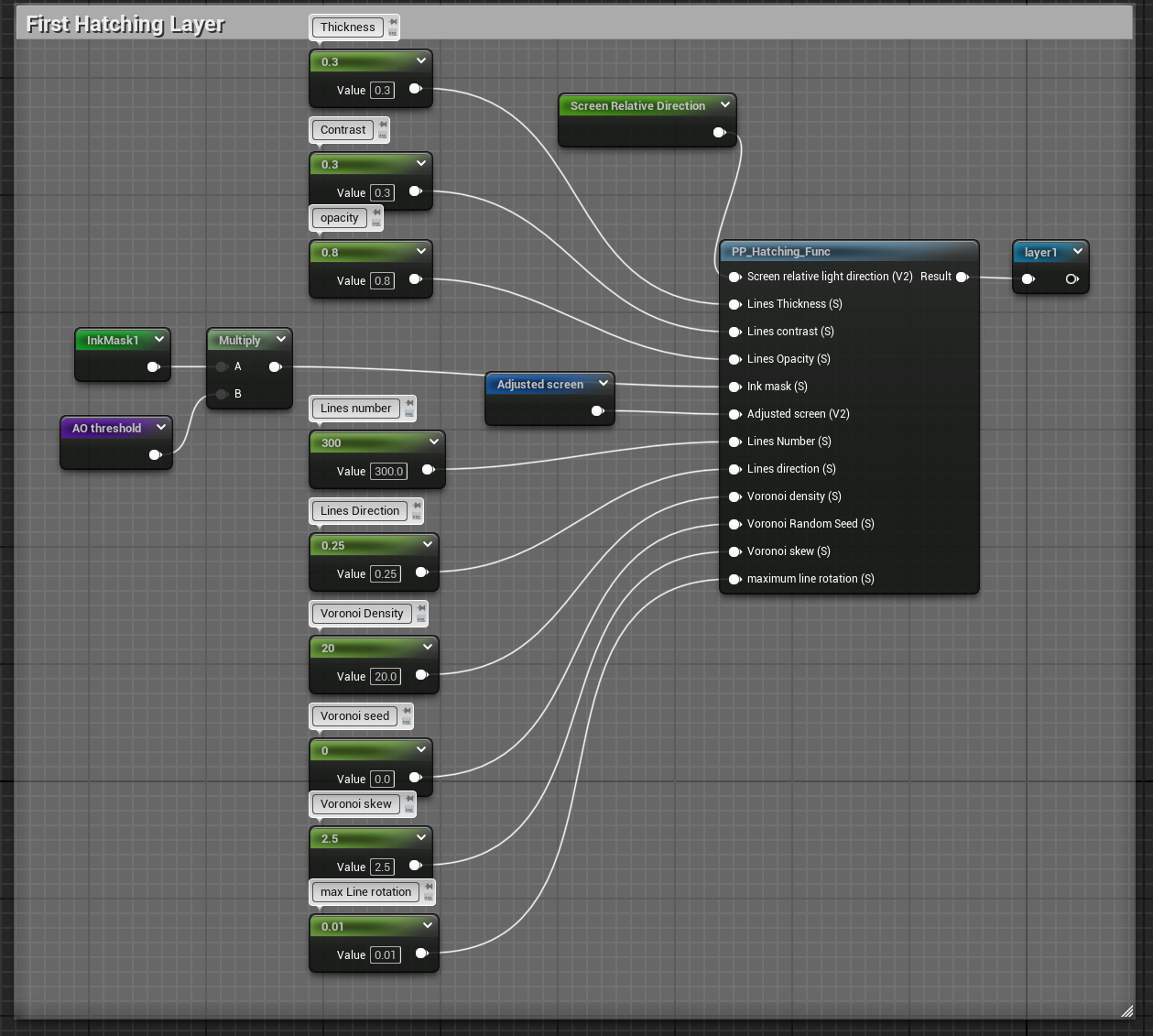This screenshot has height=1036, width=1153.
Task: Click the Lines number Value field 300.0
Action: [388, 472]
